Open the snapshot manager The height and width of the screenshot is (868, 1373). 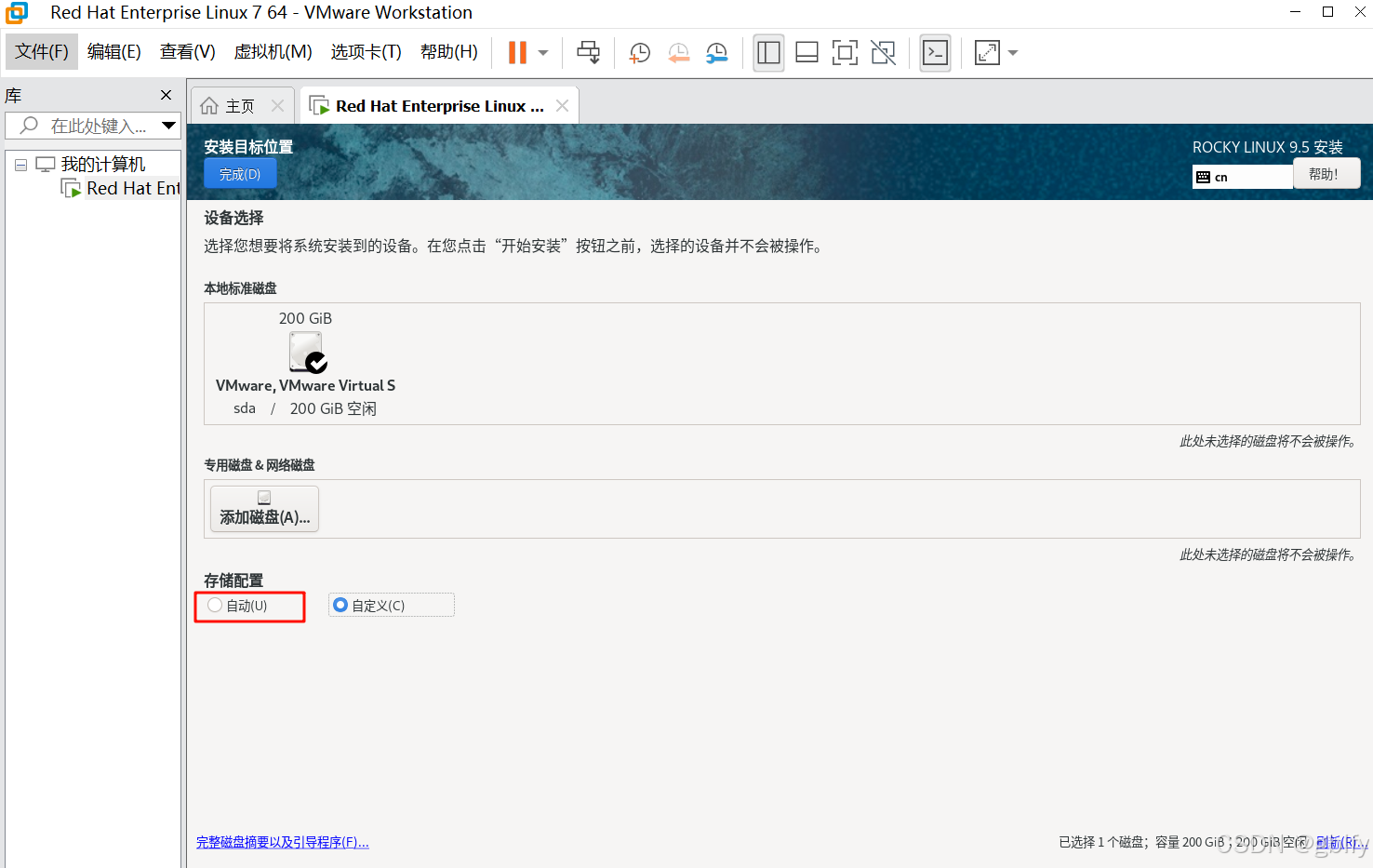pyautogui.click(x=717, y=53)
